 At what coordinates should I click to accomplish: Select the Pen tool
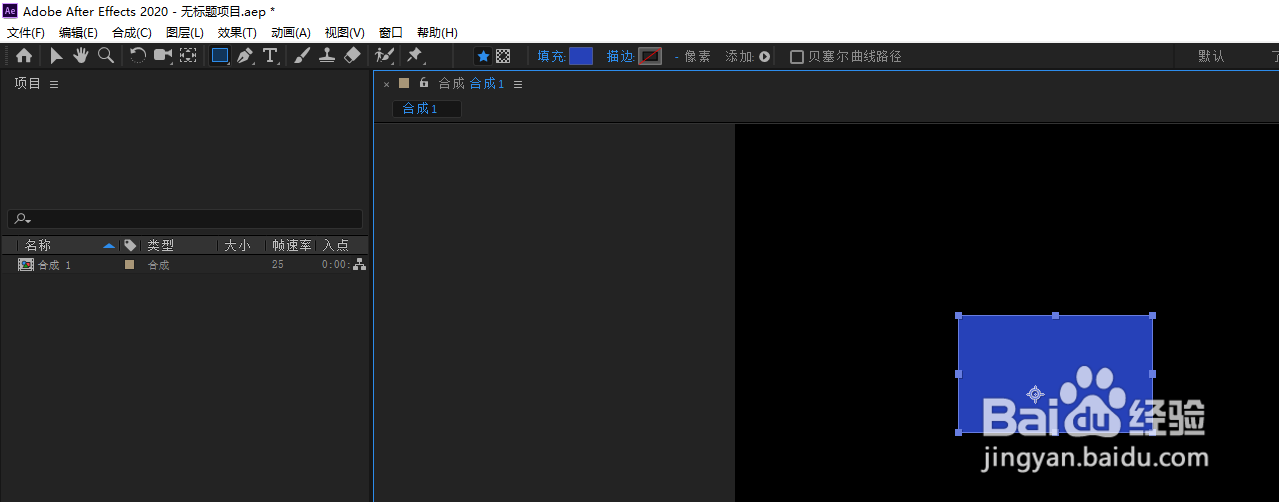pyautogui.click(x=246, y=56)
